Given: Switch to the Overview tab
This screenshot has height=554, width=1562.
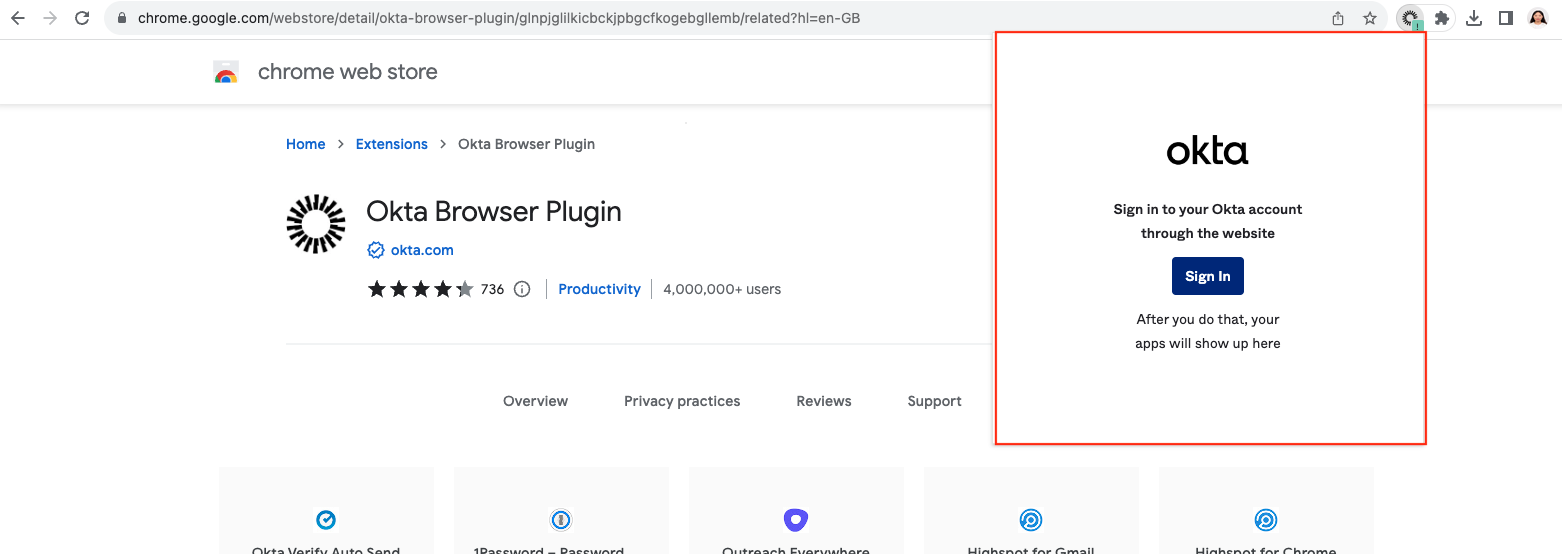Looking at the screenshot, I should point(535,401).
